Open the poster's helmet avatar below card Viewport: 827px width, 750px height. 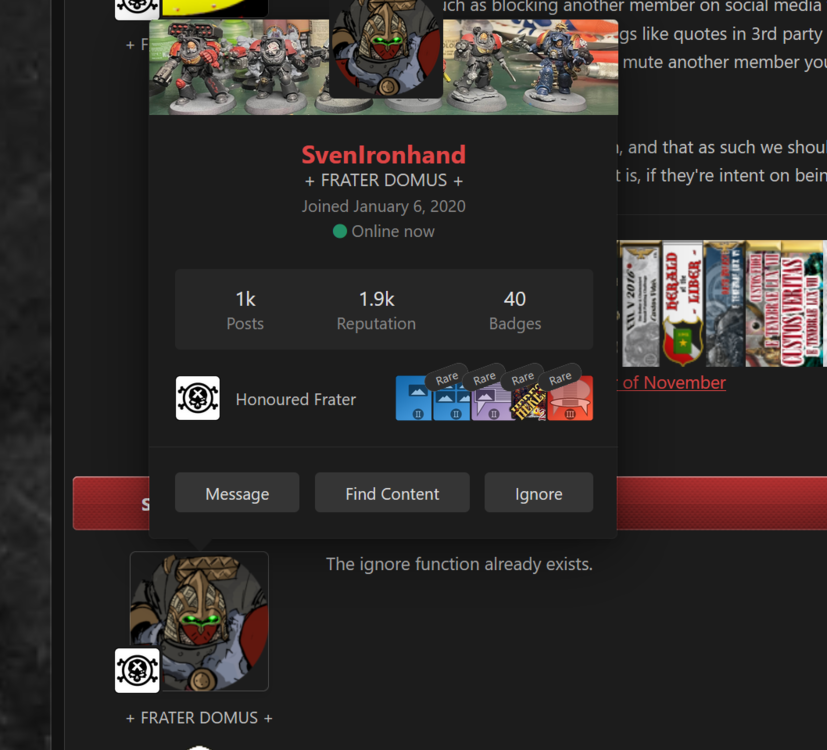pyautogui.click(x=199, y=621)
